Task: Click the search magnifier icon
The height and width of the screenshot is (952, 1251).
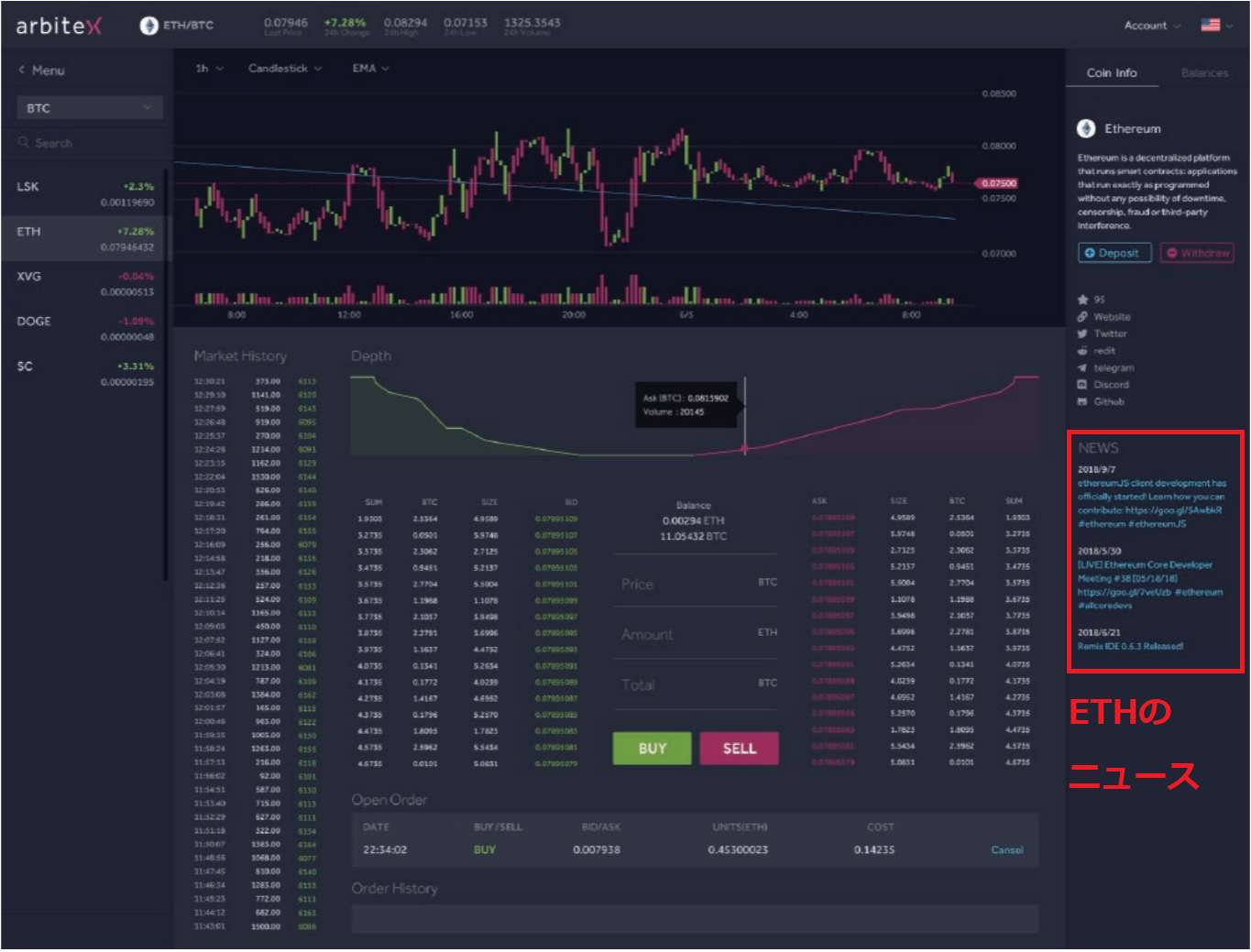Action: pos(24,143)
